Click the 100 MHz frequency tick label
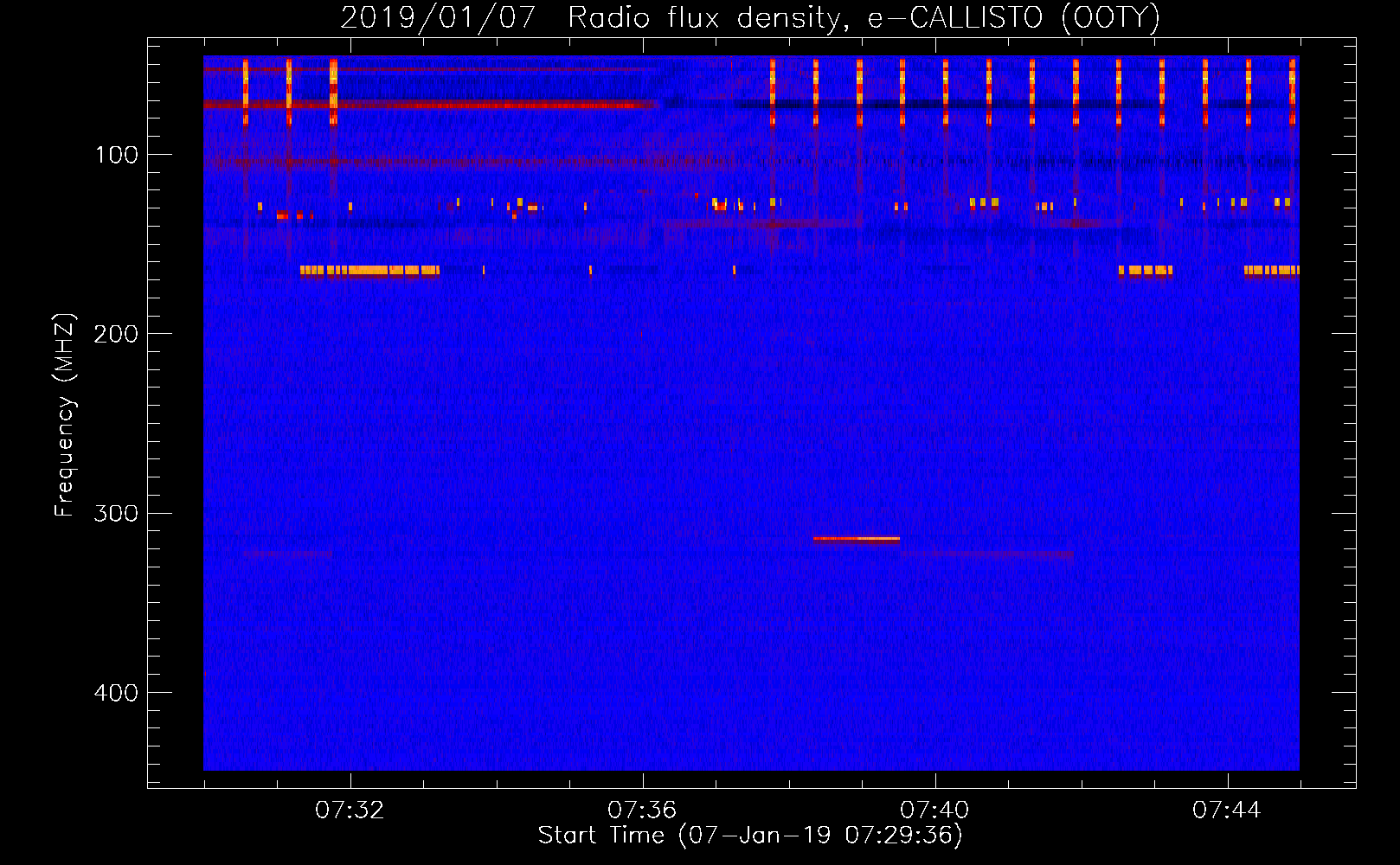 (117, 155)
